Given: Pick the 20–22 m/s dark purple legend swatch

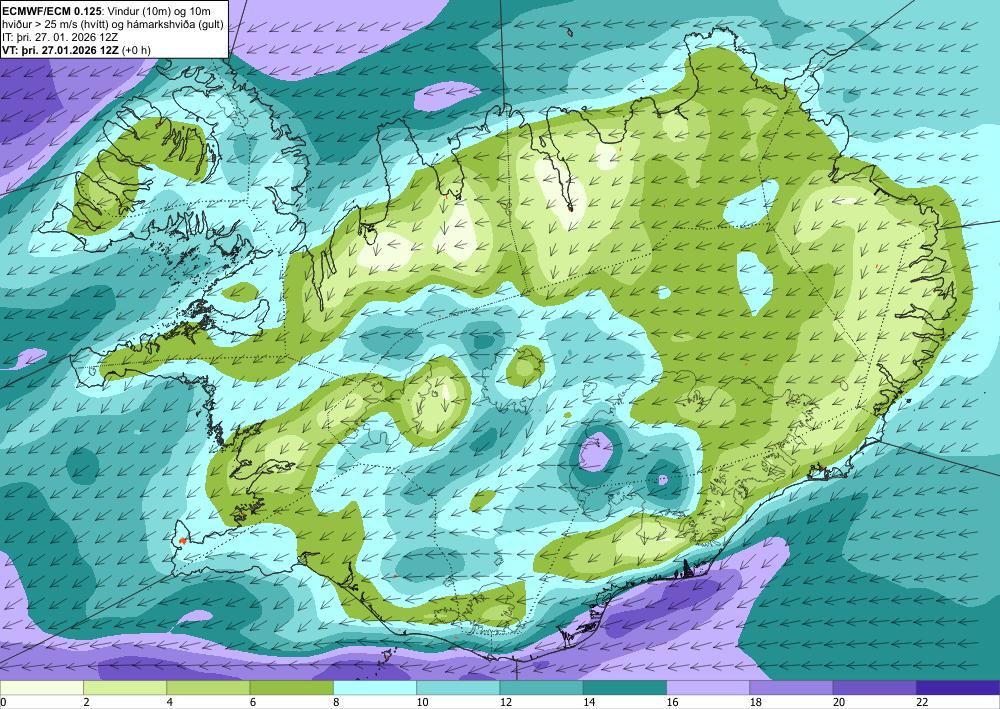Looking at the screenshot, I should tap(874, 688).
